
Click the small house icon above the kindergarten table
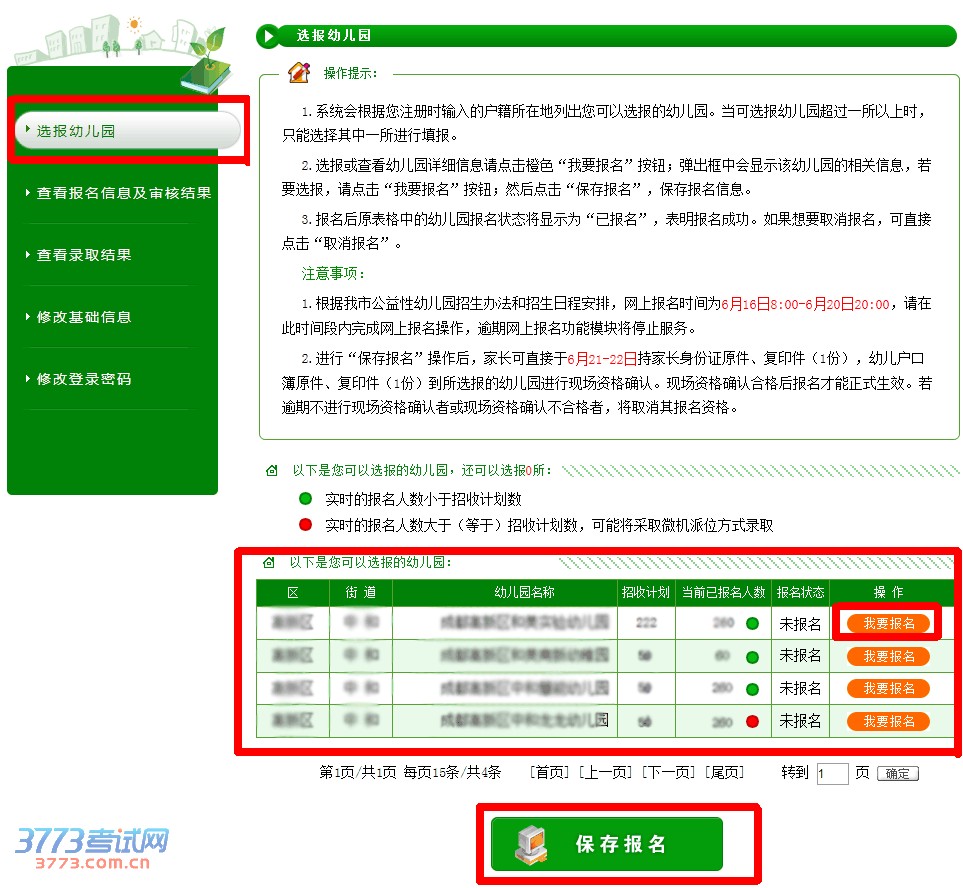pyautogui.click(x=268, y=563)
